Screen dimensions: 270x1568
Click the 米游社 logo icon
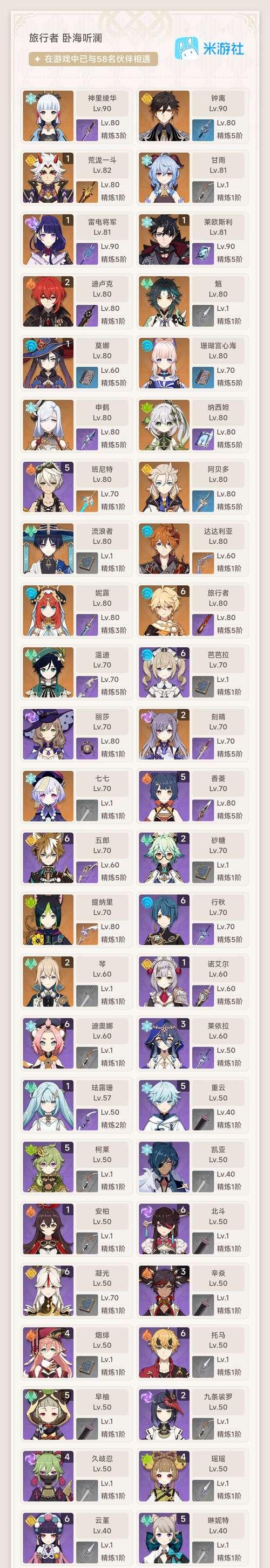click(x=187, y=47)
